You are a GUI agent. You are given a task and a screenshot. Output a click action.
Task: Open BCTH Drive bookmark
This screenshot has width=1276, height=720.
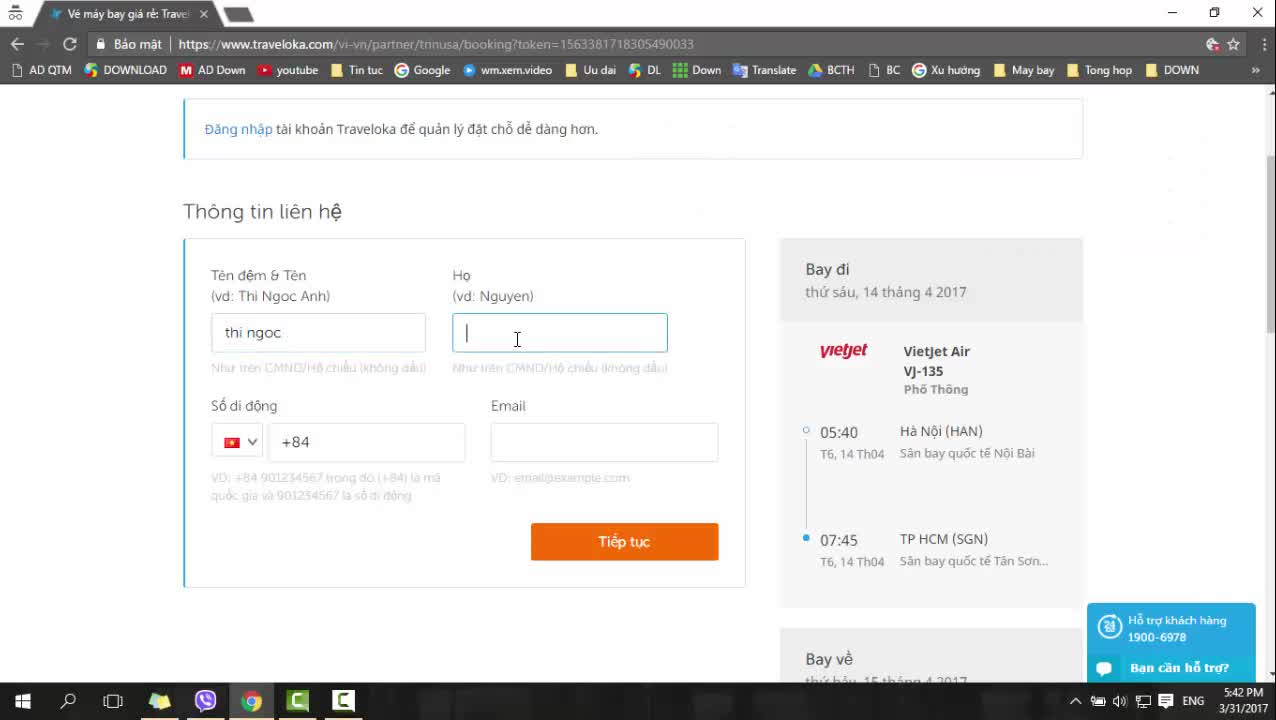831,70
